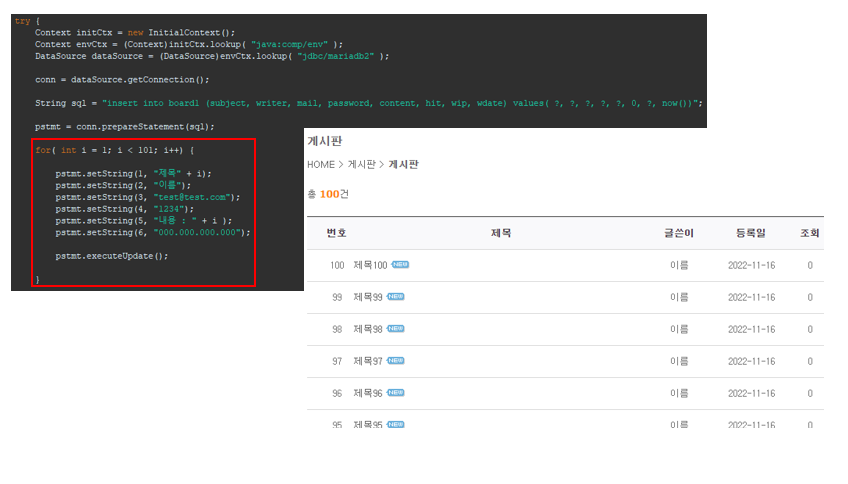Click the conn.prepareStatement(sql) line
Screen dimensions: 848x484
coord(124,127)
